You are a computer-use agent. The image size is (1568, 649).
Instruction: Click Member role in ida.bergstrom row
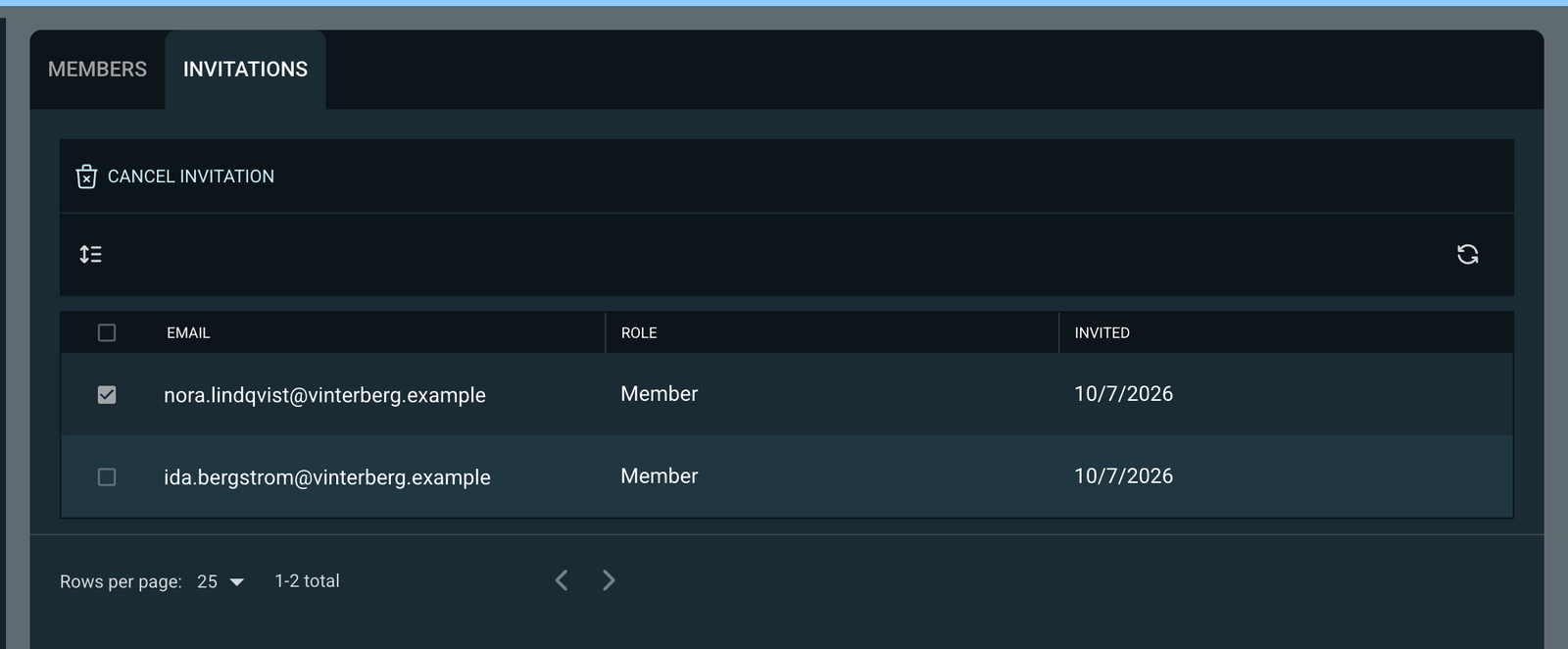659,476
